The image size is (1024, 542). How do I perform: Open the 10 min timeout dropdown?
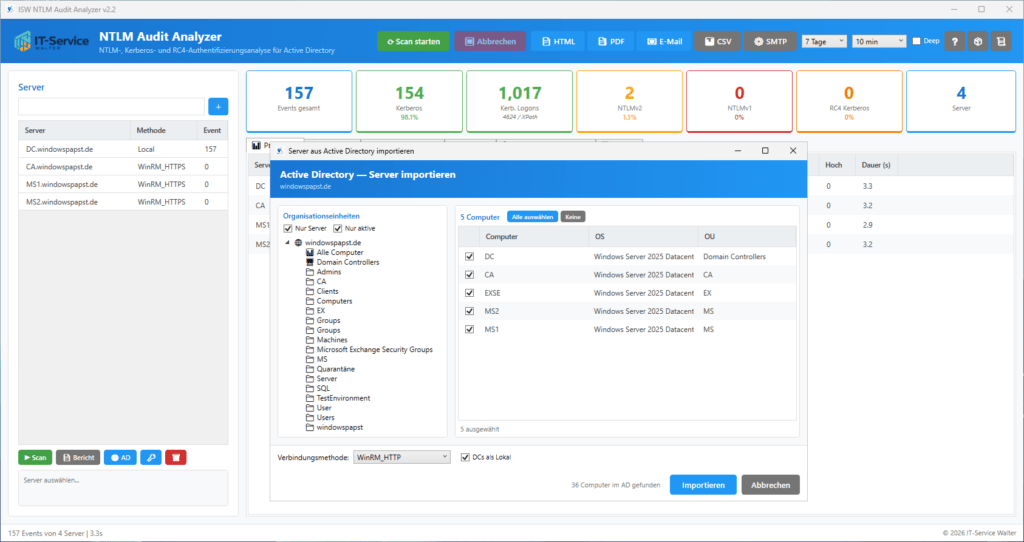[879, 41]
